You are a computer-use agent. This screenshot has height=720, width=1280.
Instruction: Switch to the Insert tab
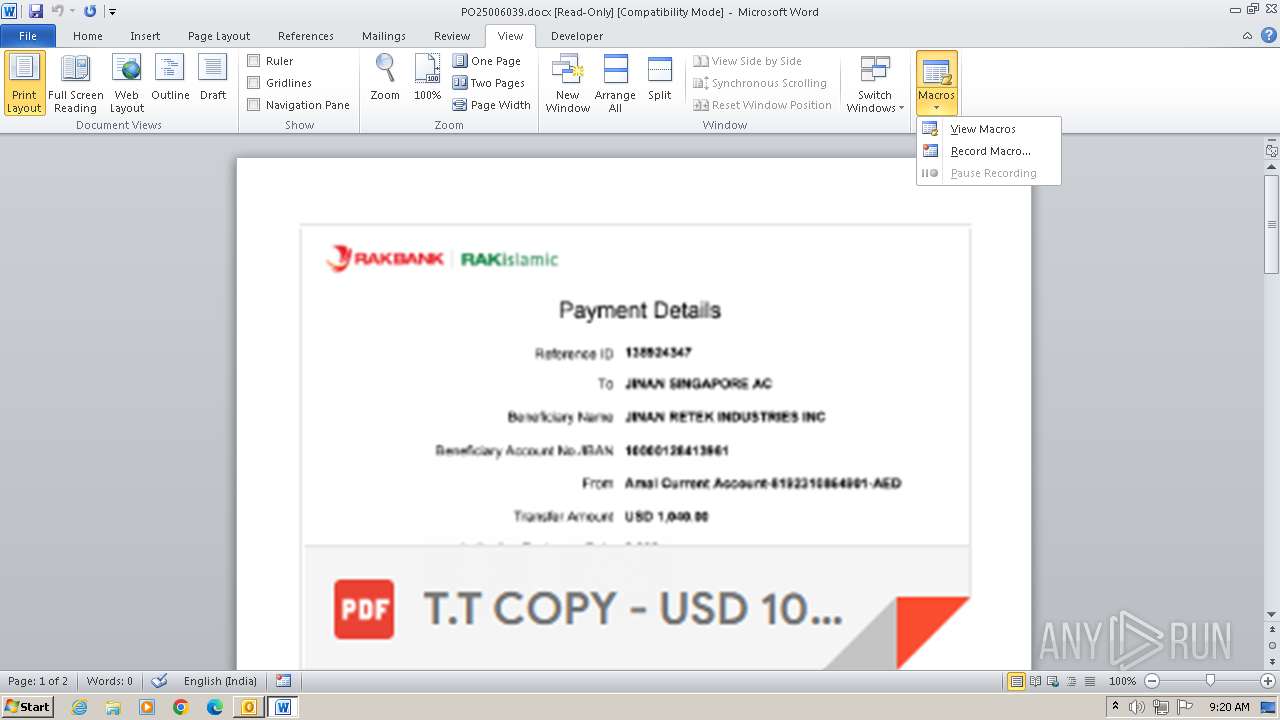pos(145,36)
